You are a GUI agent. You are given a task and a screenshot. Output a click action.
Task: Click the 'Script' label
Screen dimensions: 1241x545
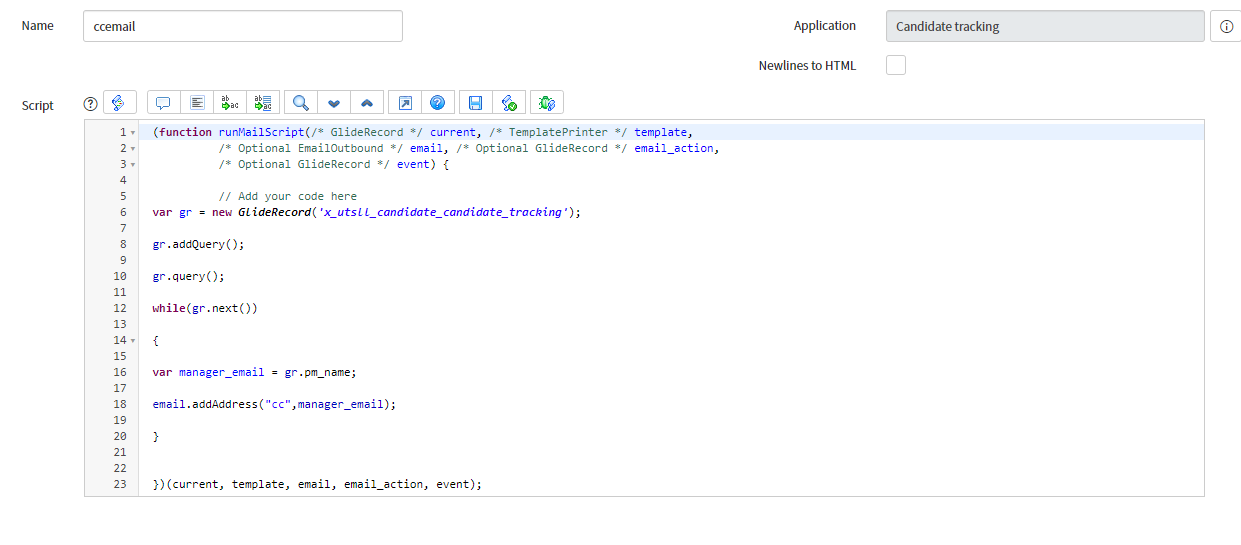[38, 105]
